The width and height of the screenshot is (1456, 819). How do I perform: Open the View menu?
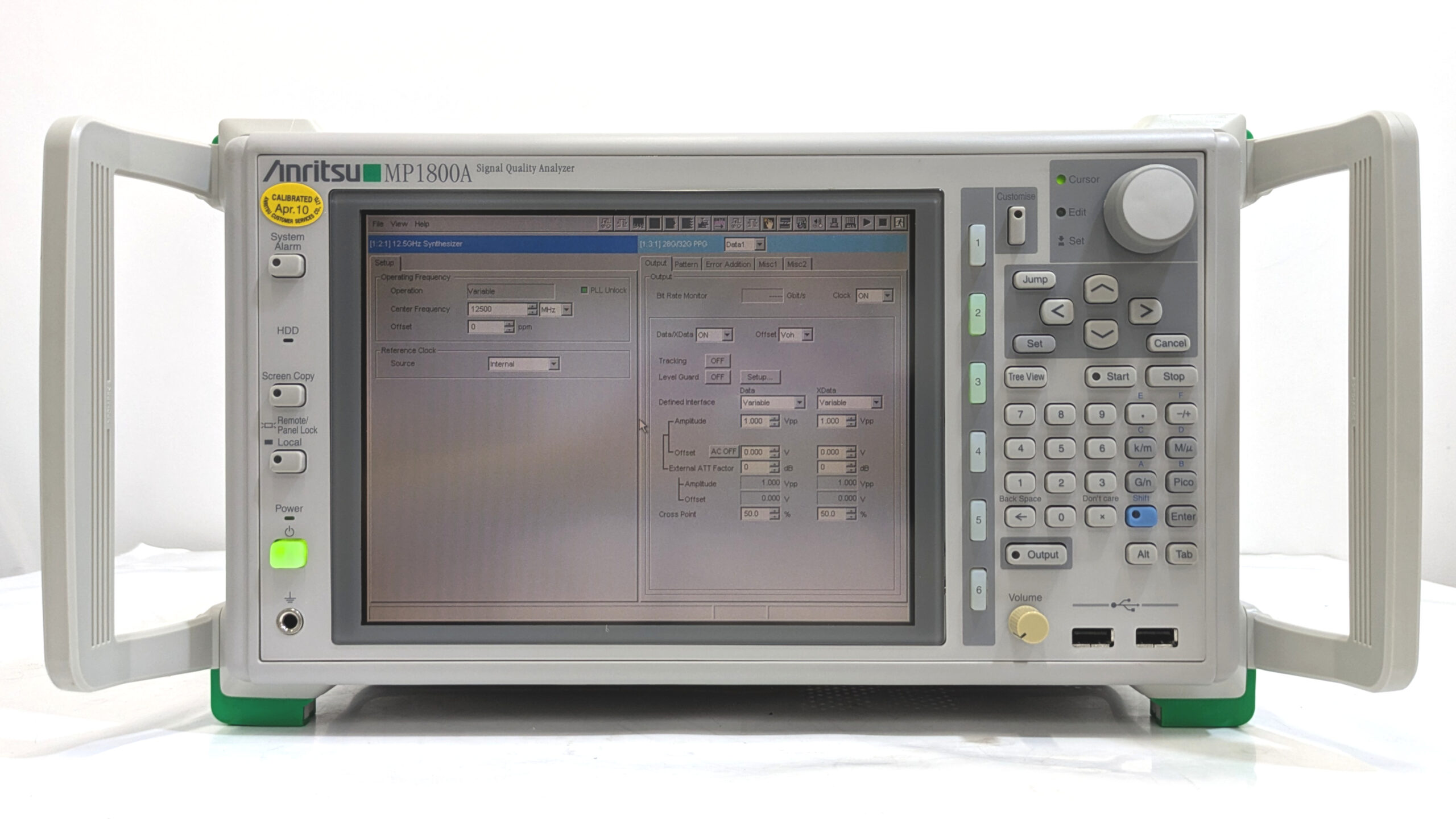[399, 224]
